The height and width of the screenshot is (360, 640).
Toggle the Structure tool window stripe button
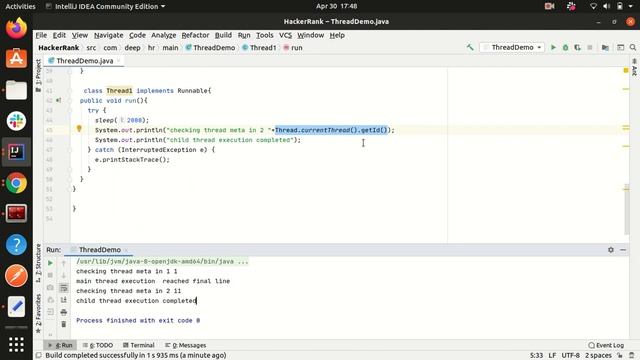coord(38,263)
